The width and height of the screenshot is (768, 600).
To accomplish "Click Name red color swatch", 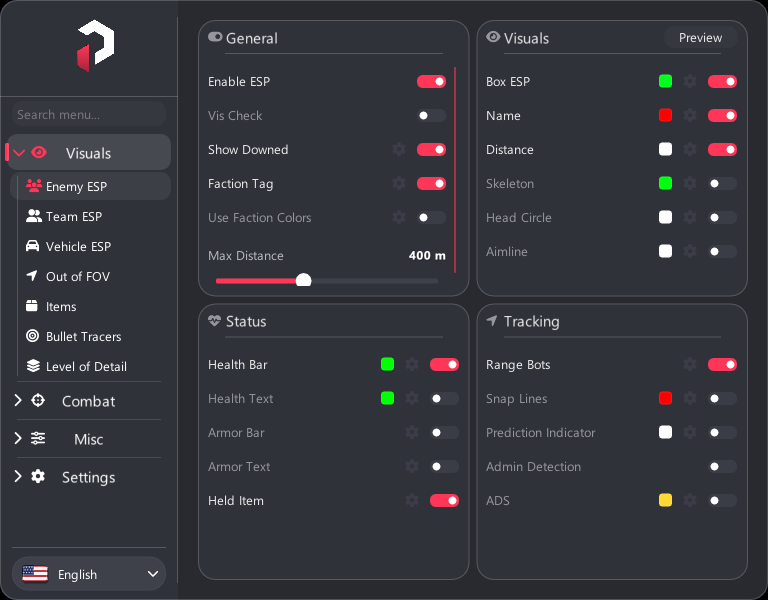I will (x=665, y=116).
